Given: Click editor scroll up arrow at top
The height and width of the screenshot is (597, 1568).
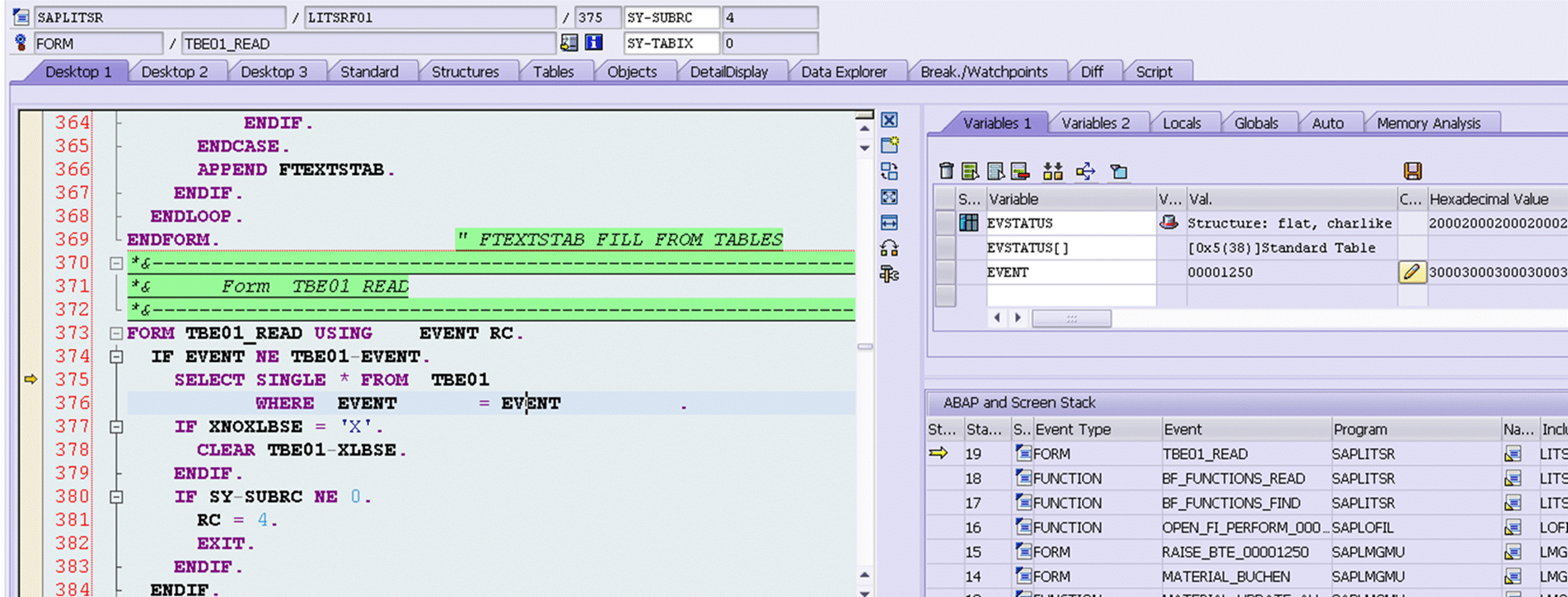Looking at the screenshot, I should click(864, 129).
